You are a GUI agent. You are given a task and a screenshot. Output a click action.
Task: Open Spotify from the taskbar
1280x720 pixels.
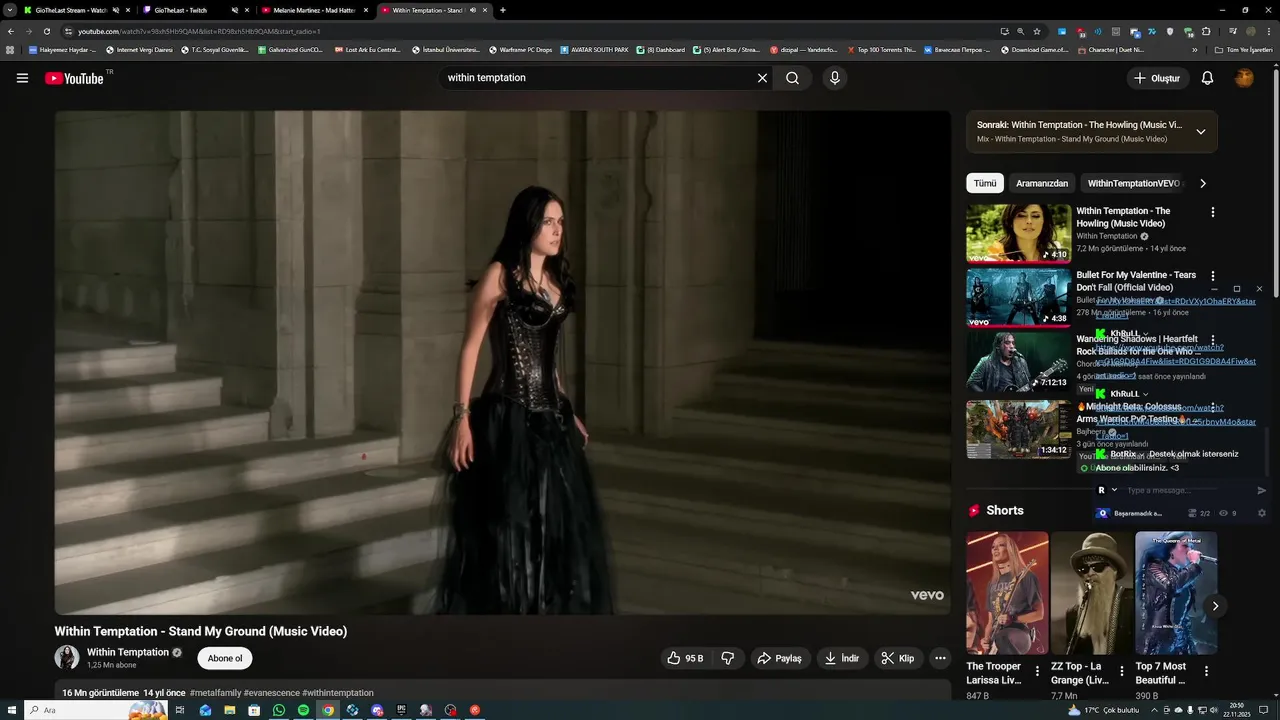pyautogui.click(x=303, y=710)
